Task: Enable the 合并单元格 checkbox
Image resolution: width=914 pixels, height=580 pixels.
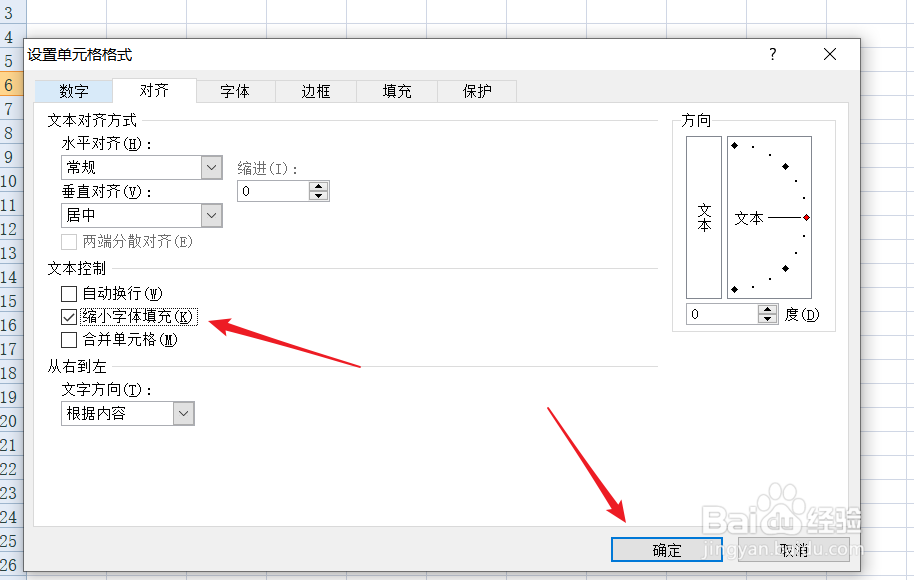Action: tap(69, 340)
